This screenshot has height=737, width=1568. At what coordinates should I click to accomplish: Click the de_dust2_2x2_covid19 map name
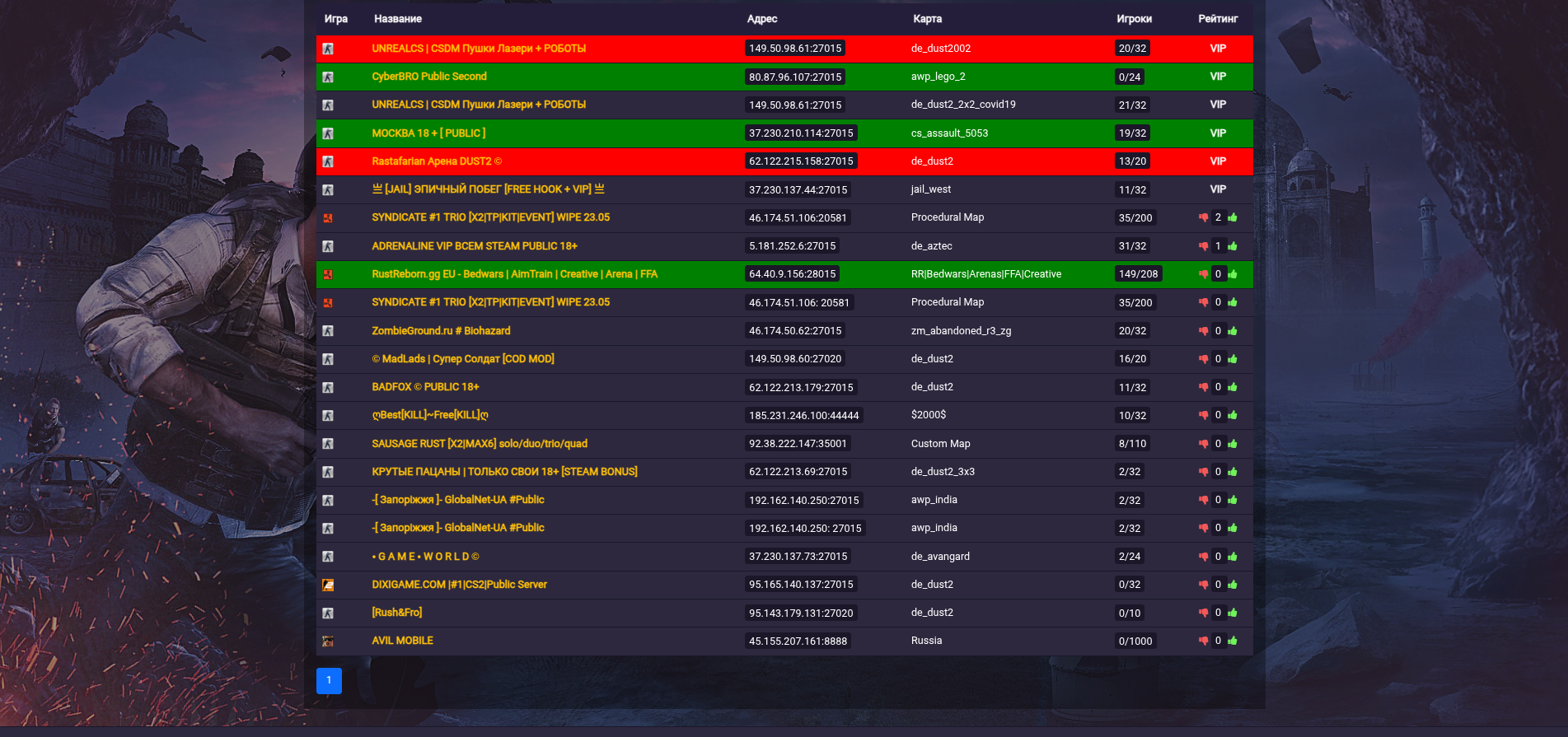point(963,105)
